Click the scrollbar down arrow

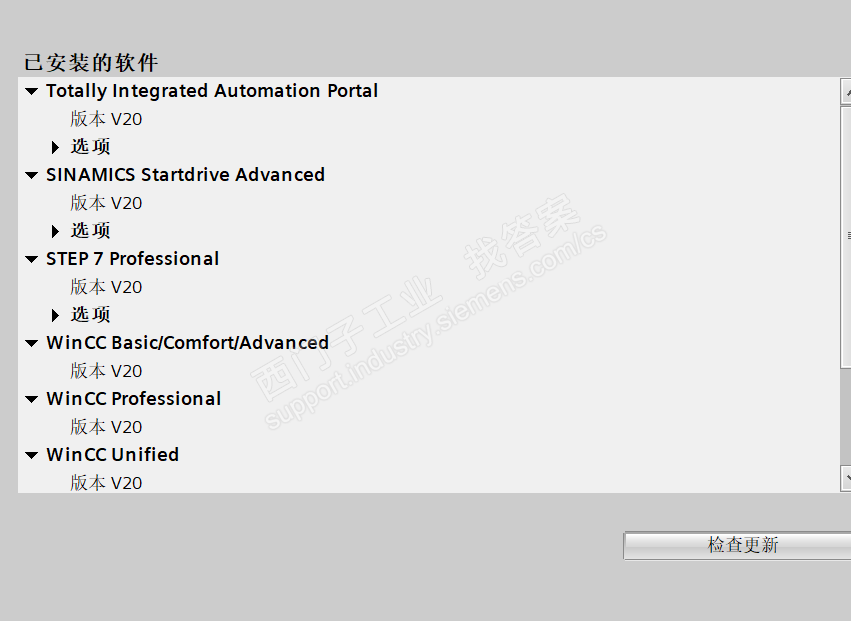[846, 480]
